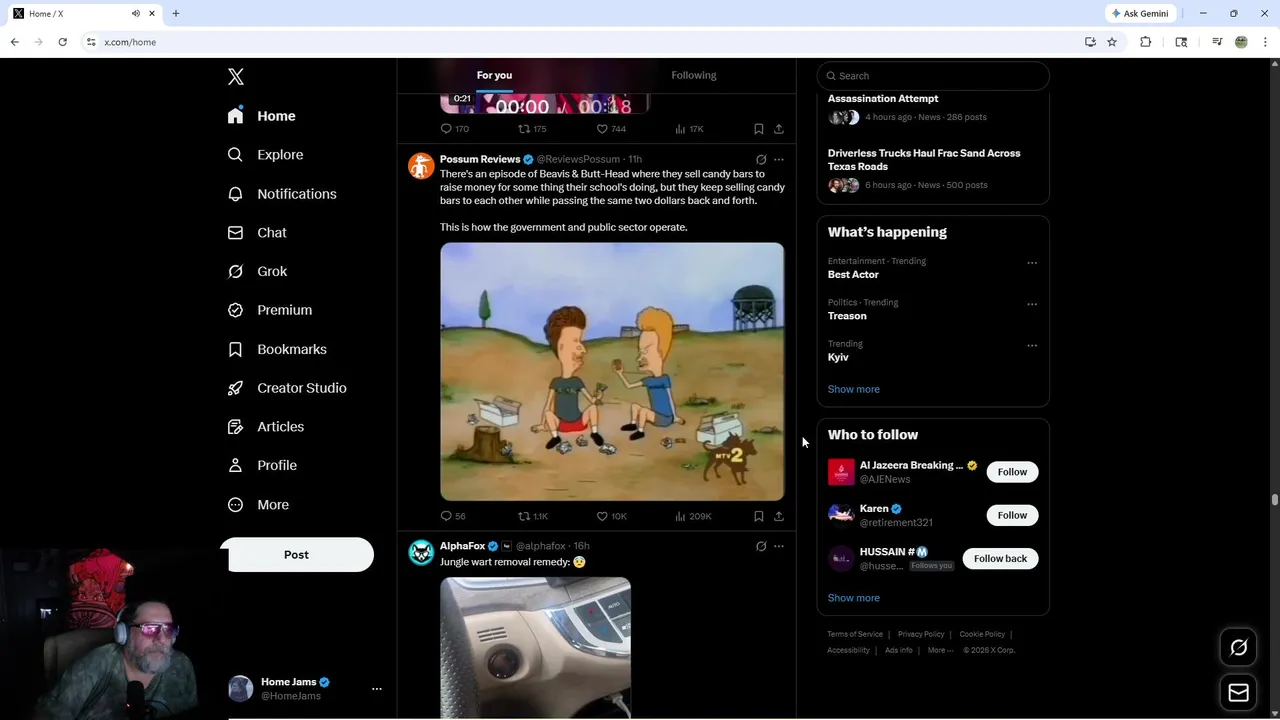Switch to the Following tab
This screenshot has height=720, width=1280.
[x=694, y=75]
